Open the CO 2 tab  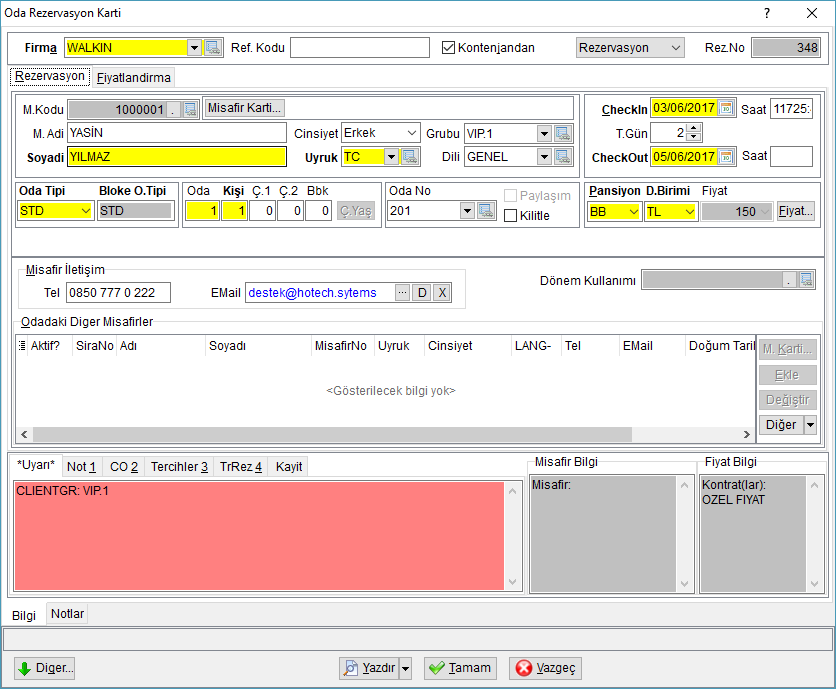pos(124,467)
